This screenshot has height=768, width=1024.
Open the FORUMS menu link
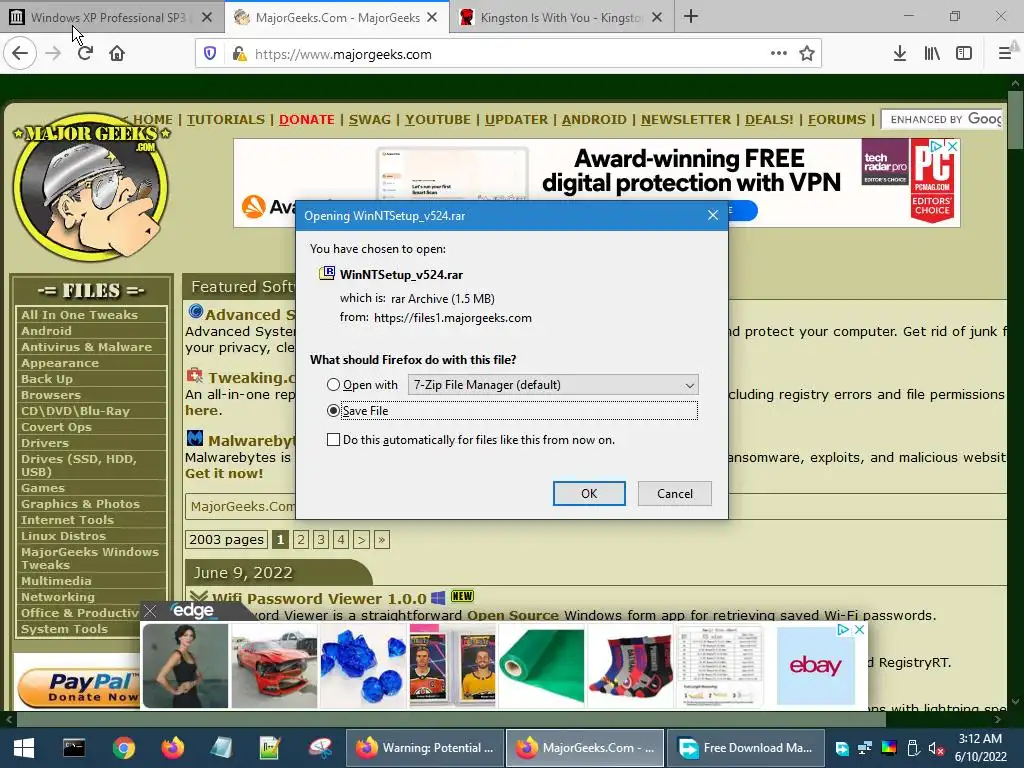(x=837, y=120)
